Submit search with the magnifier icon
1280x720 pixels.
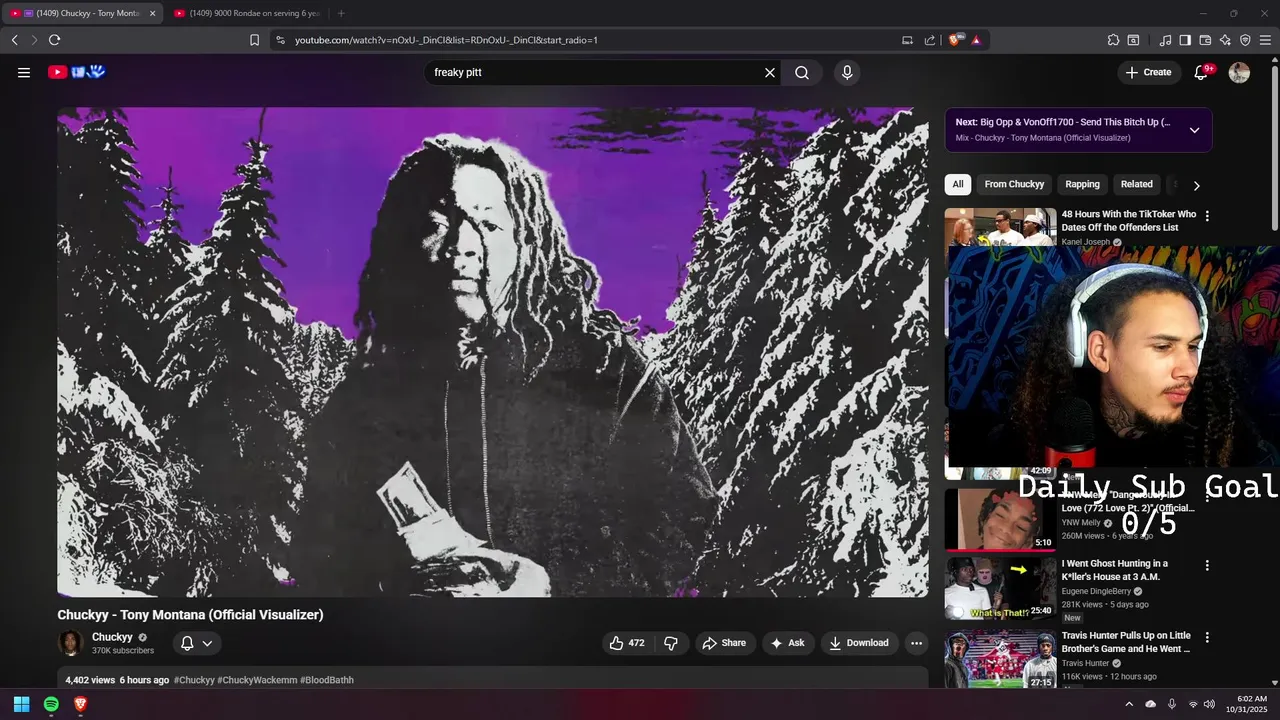[x=802, y=72]
